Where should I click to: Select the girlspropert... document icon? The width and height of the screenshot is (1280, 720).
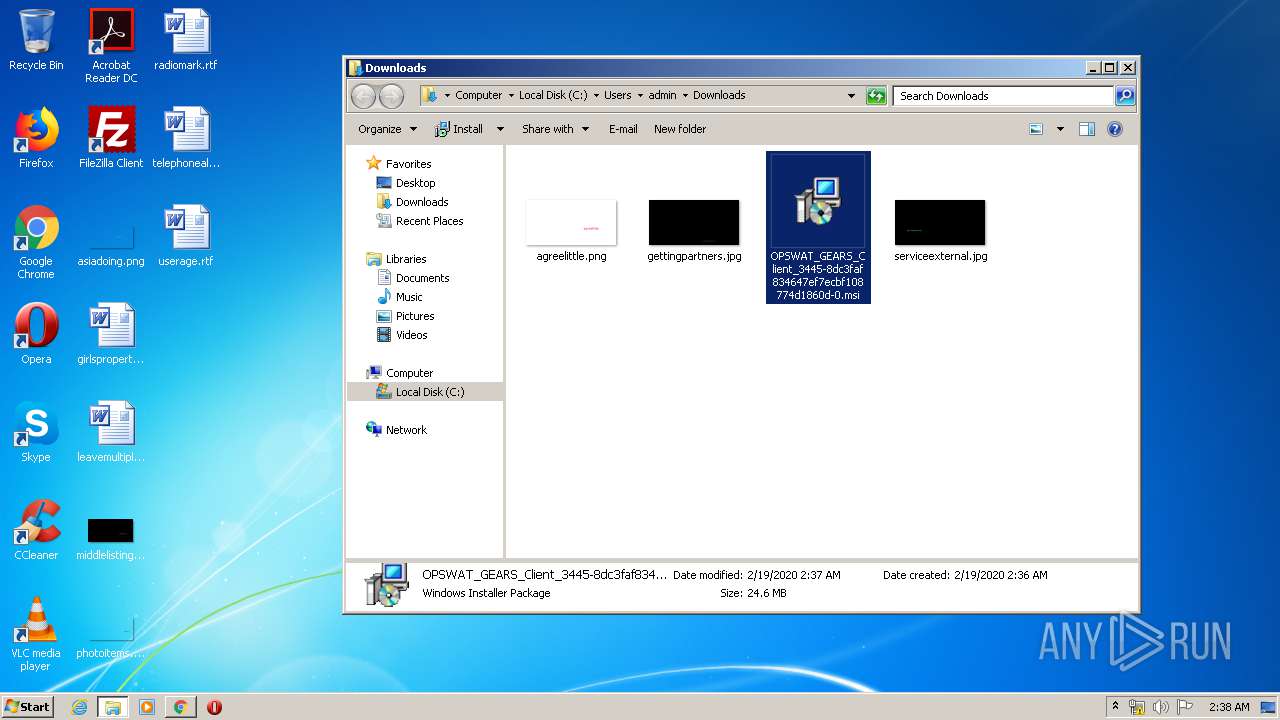tap(111, 334)
